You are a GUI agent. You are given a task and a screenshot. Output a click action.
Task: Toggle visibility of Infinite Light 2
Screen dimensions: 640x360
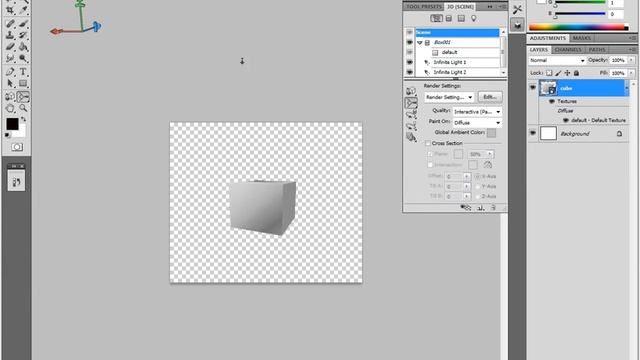409,72
